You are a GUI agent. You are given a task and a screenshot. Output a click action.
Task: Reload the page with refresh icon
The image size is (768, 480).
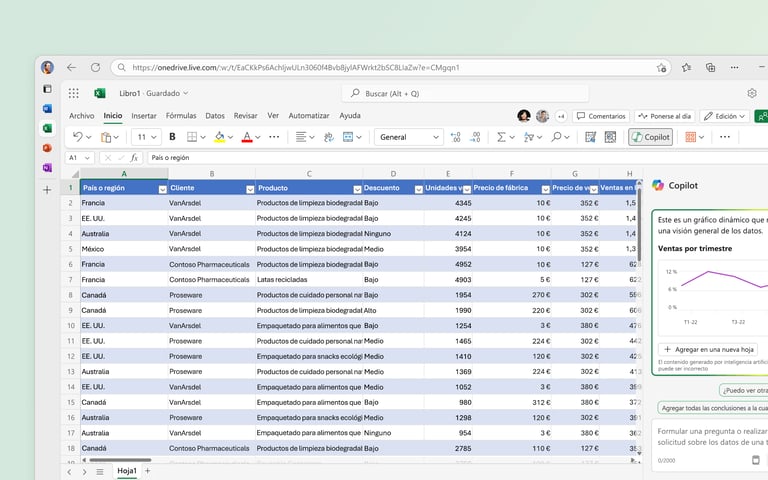[x=96, y=68]
